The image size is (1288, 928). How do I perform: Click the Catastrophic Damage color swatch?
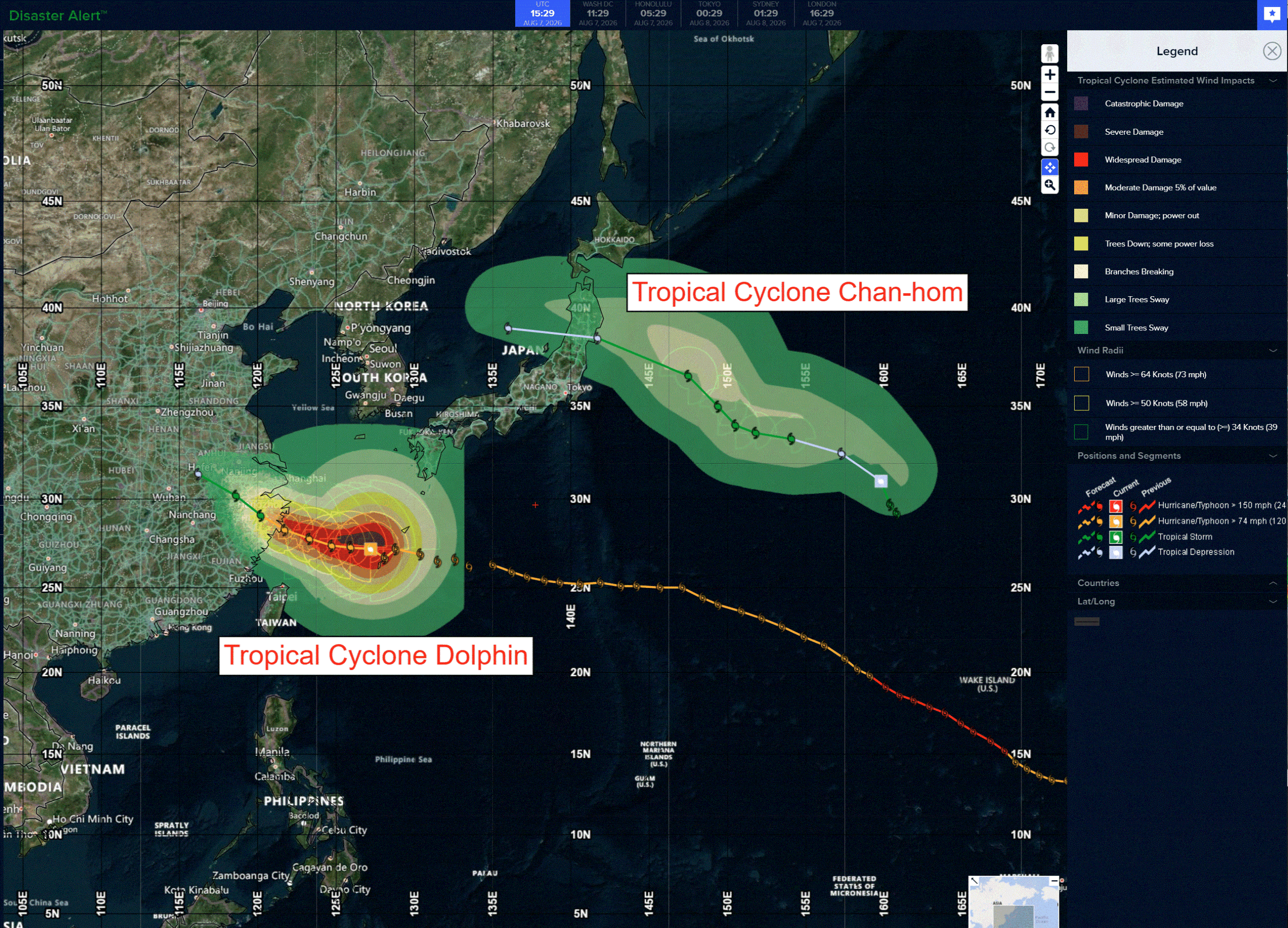[1081, 103]
